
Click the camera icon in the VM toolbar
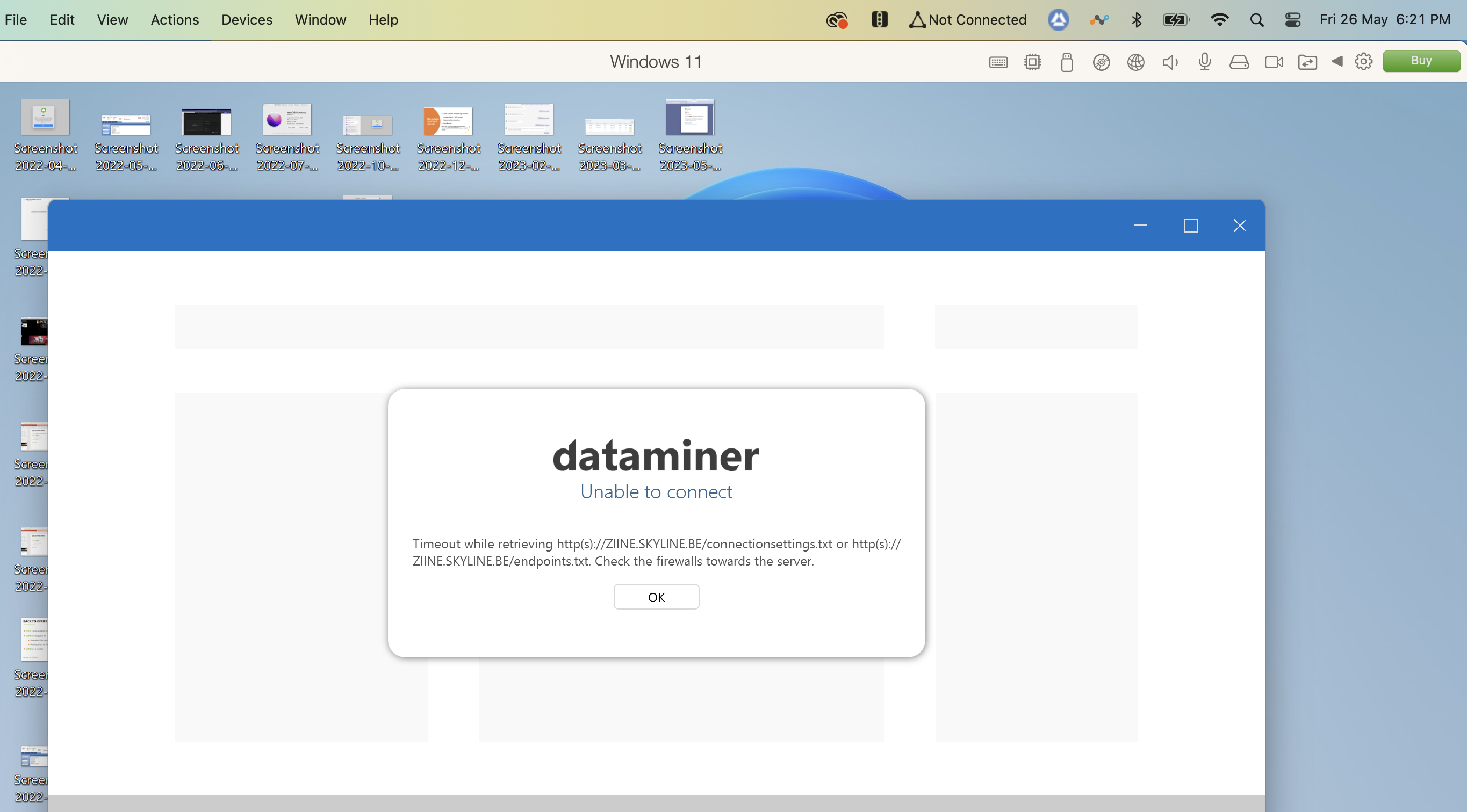tap(1274, 62)
